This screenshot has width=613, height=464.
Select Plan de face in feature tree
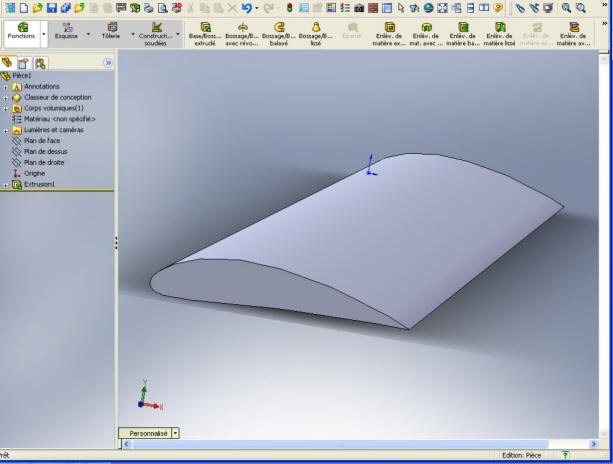pyautogui.click(x=42, y=141)
